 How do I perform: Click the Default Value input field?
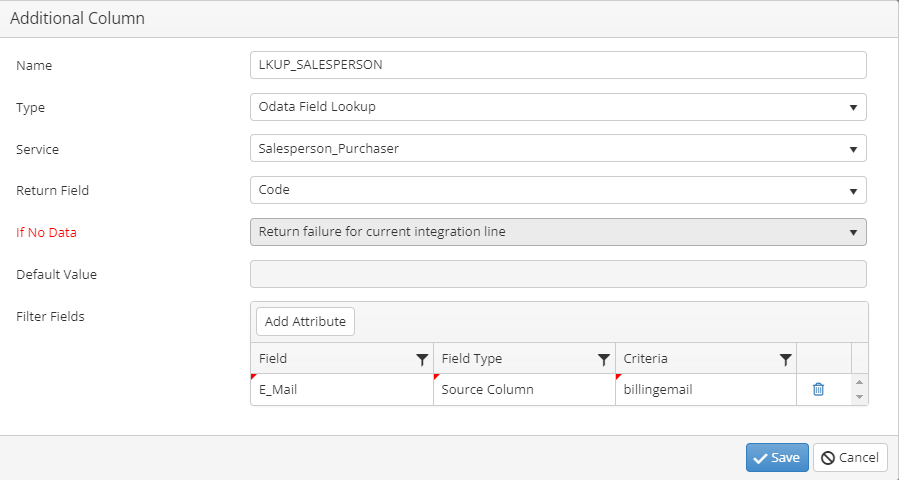coord(558,274)
